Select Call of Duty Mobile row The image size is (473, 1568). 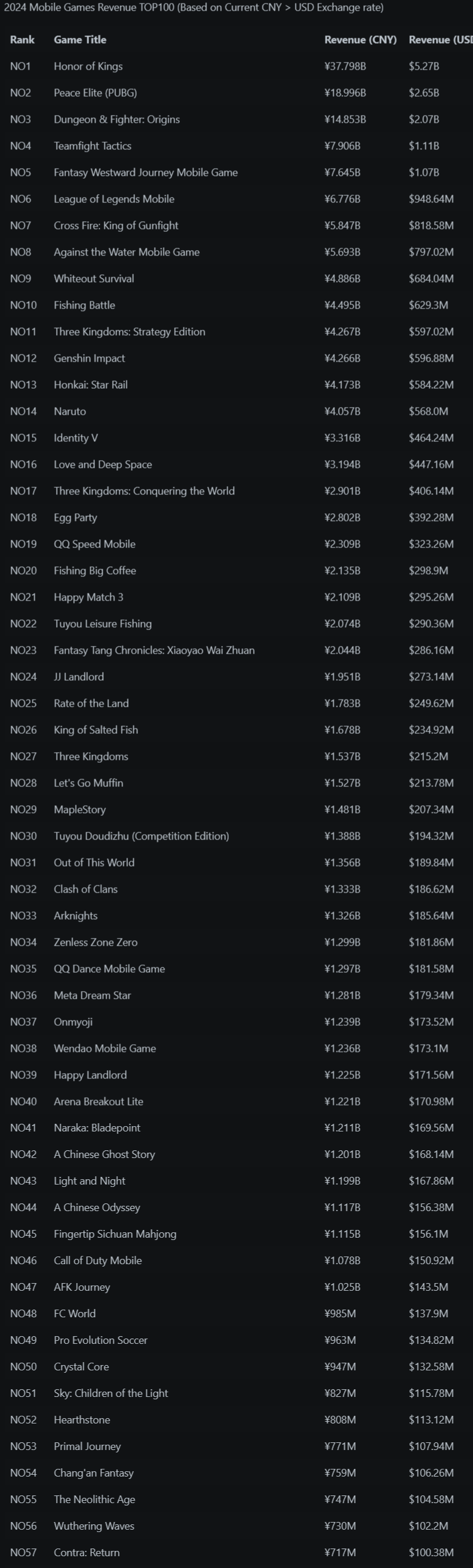[98, 1261]
